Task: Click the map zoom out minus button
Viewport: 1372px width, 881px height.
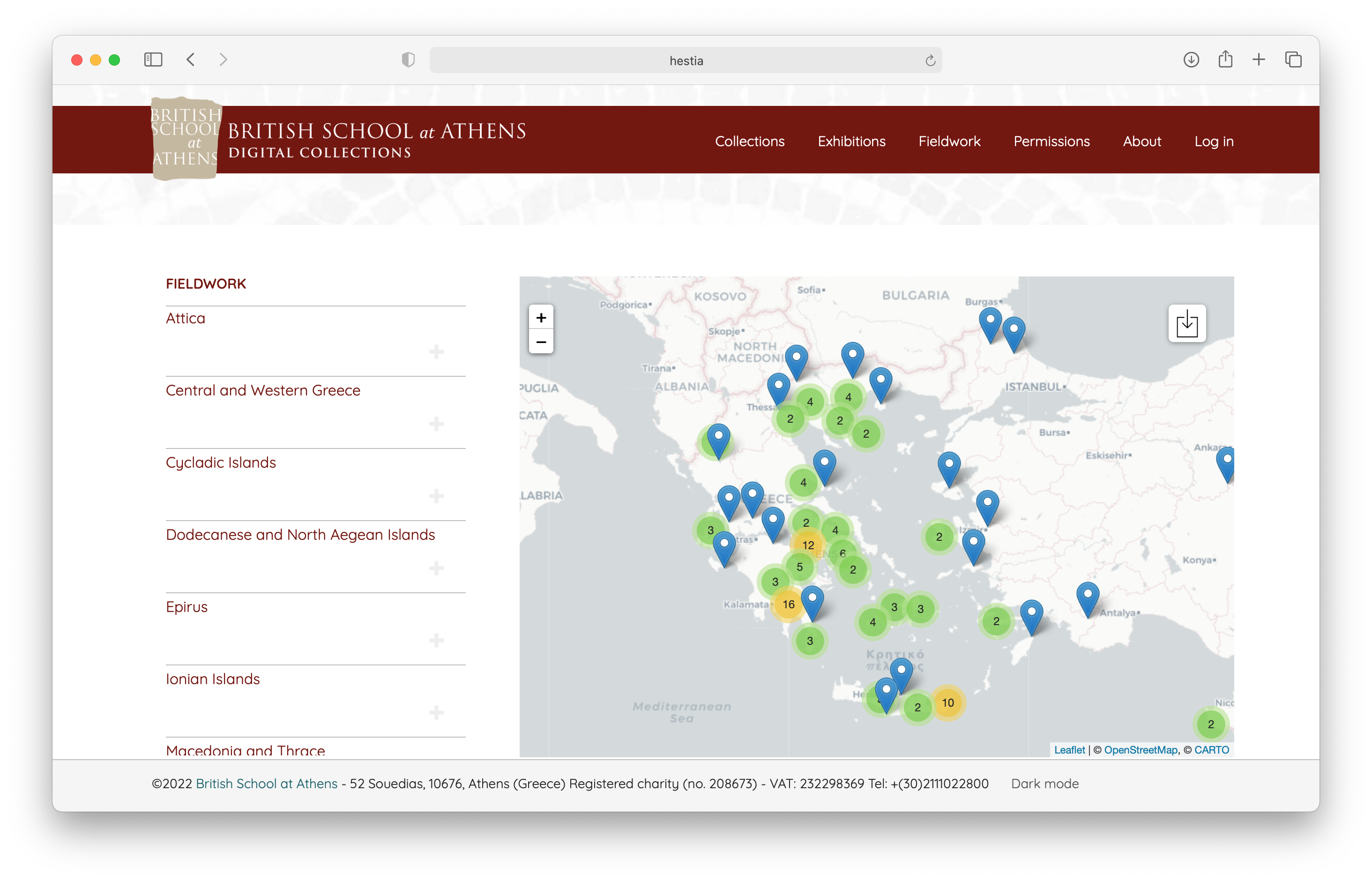Action: point(540,342)
